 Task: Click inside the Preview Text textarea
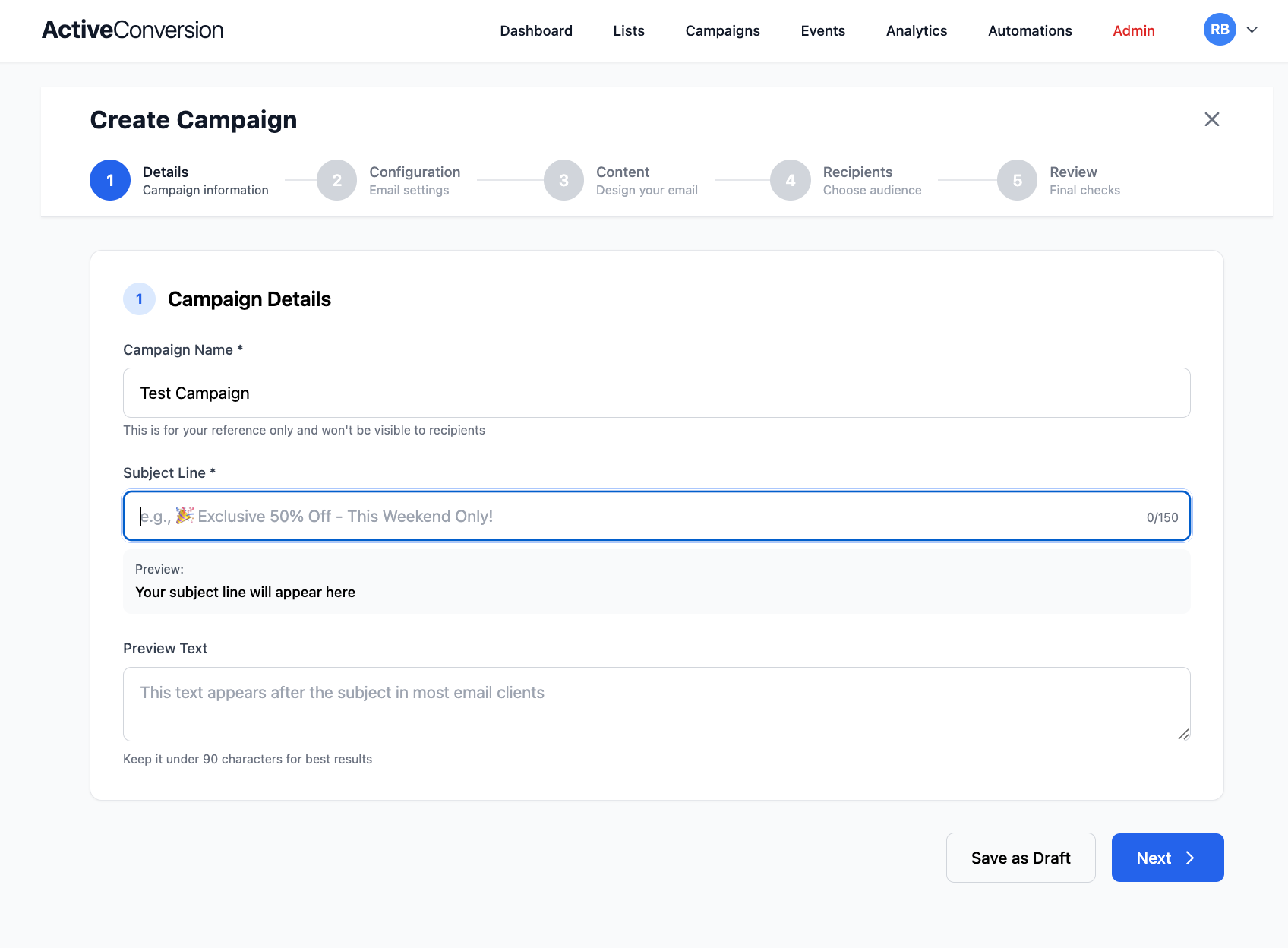[656, 704]
